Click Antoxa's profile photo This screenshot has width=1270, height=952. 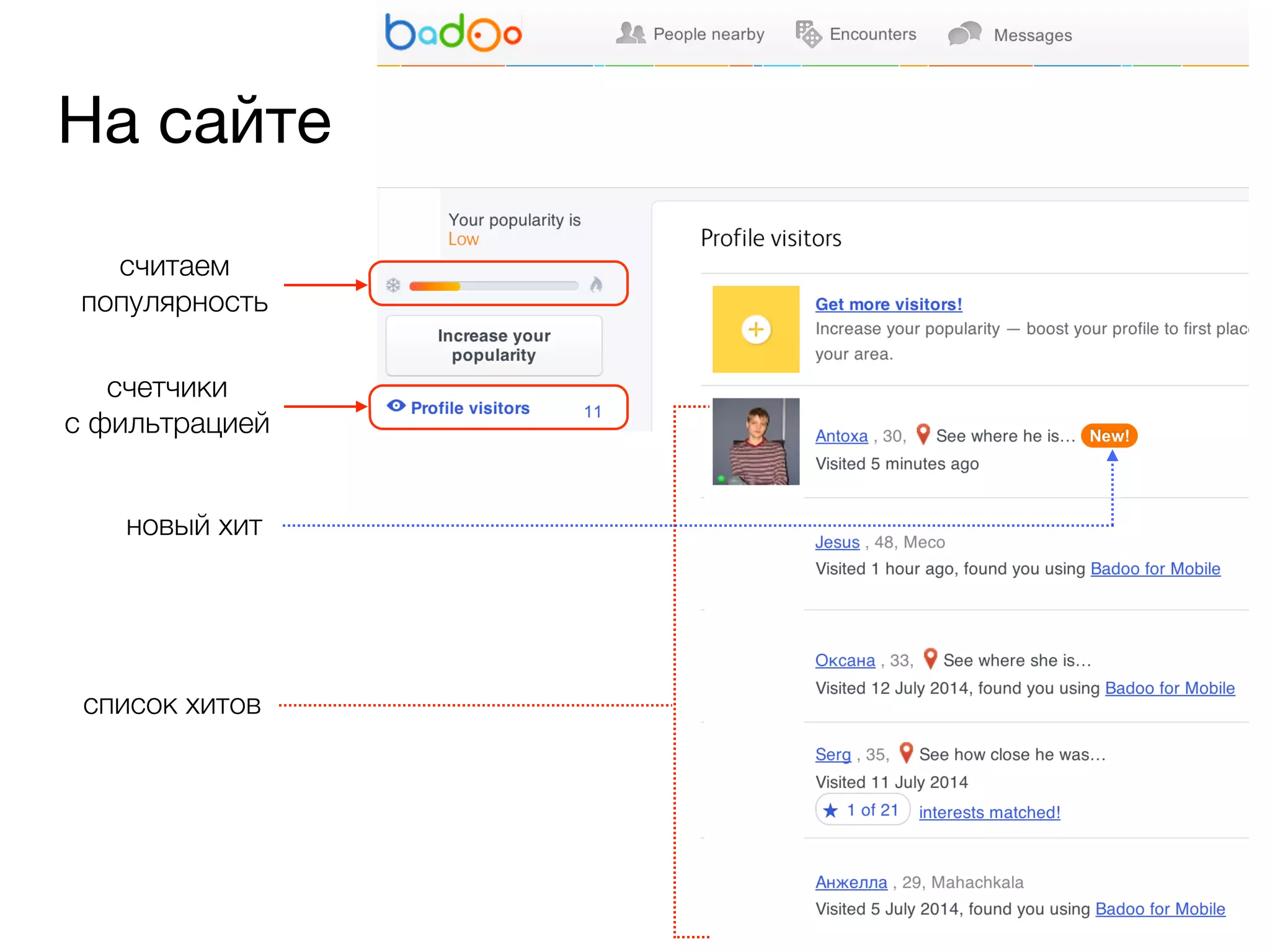click(755, 441)
